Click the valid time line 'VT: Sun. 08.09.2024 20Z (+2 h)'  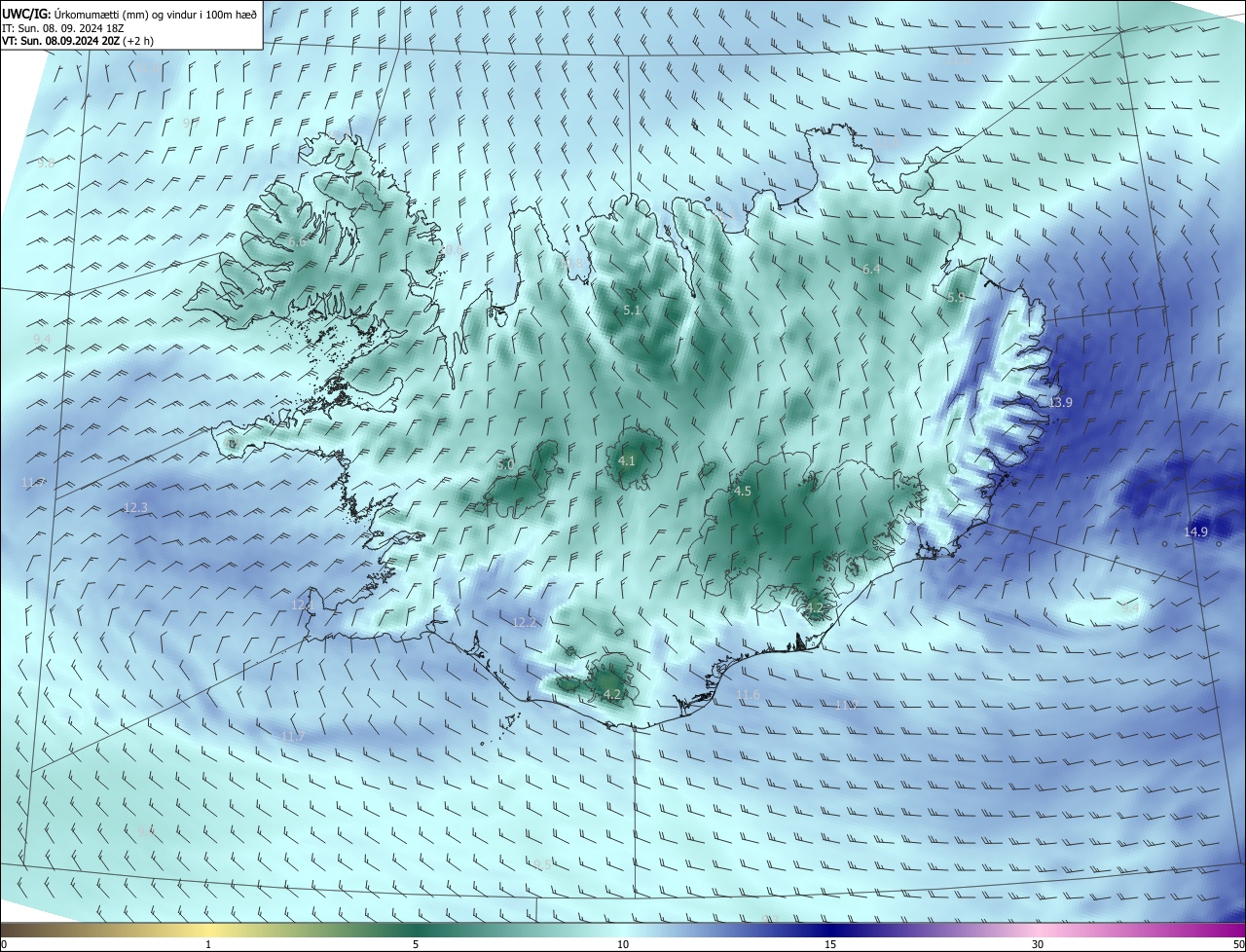point(78,41)
